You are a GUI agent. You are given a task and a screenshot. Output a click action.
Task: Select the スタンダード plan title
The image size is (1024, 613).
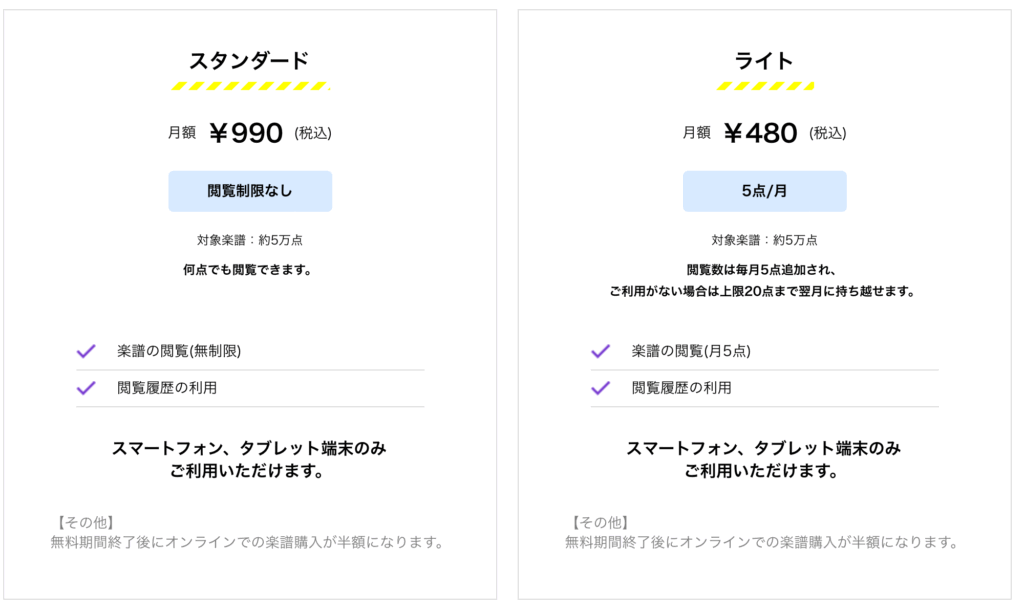pos(249,61)
